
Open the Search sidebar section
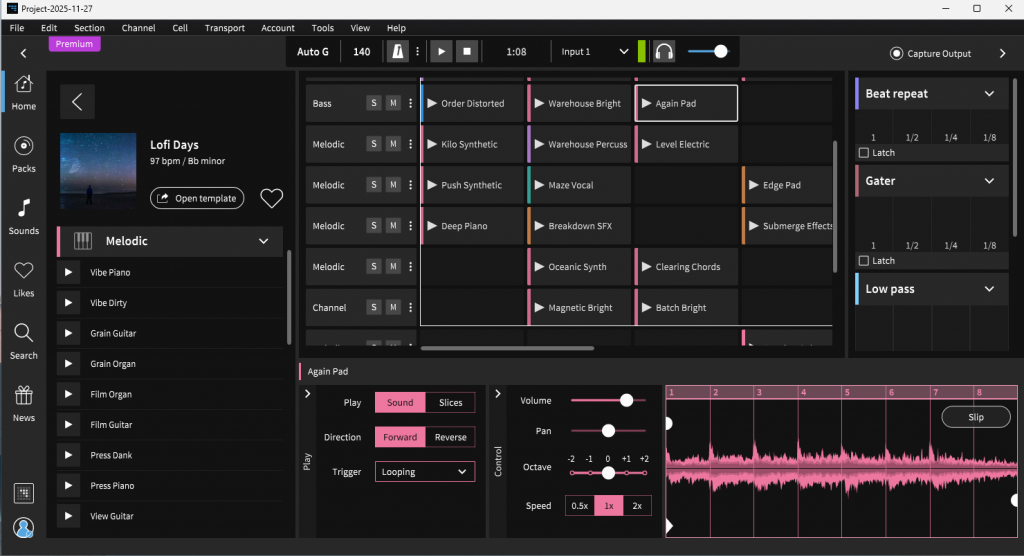pos(24,340)
